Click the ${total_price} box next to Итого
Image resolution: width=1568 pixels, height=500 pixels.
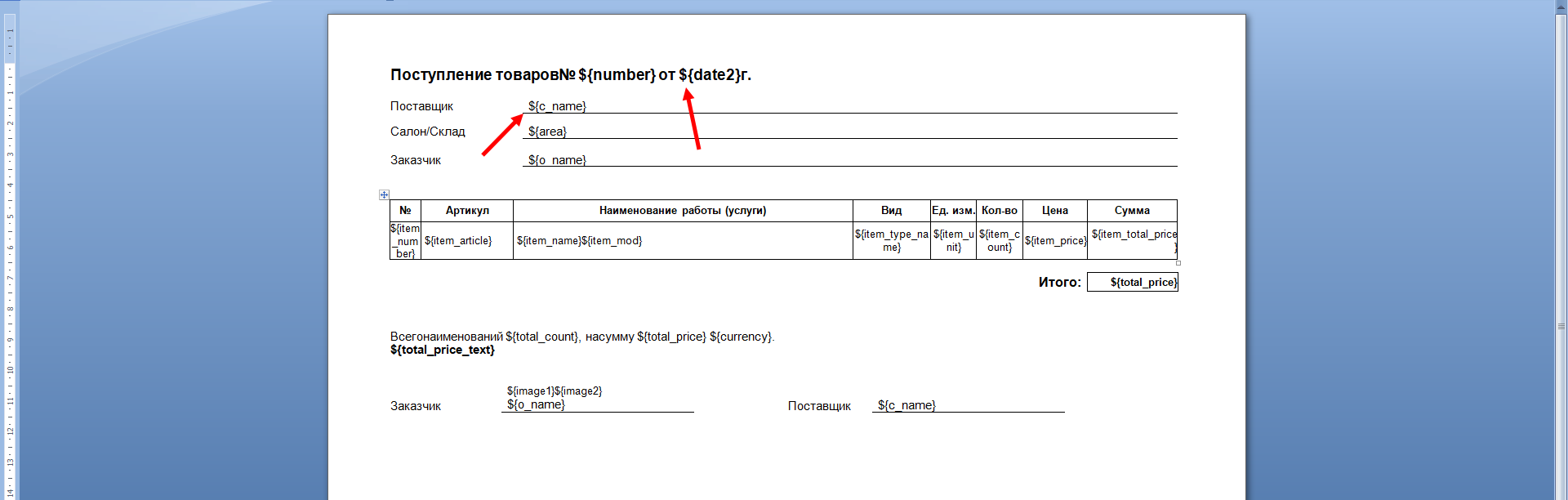(1143, 283)
